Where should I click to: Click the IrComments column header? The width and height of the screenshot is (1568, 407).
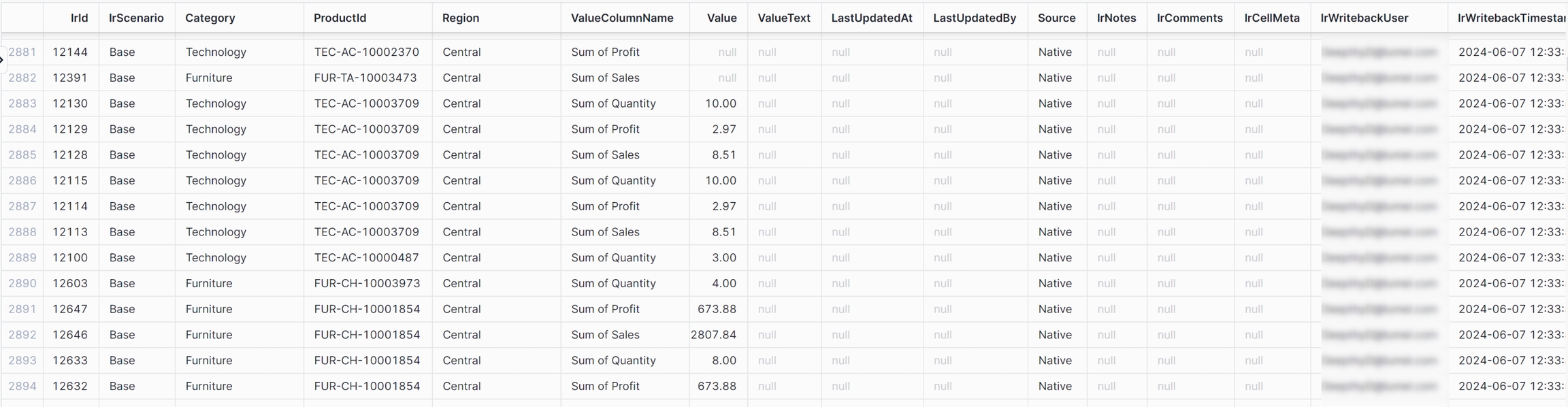(x=1190, y=18)
